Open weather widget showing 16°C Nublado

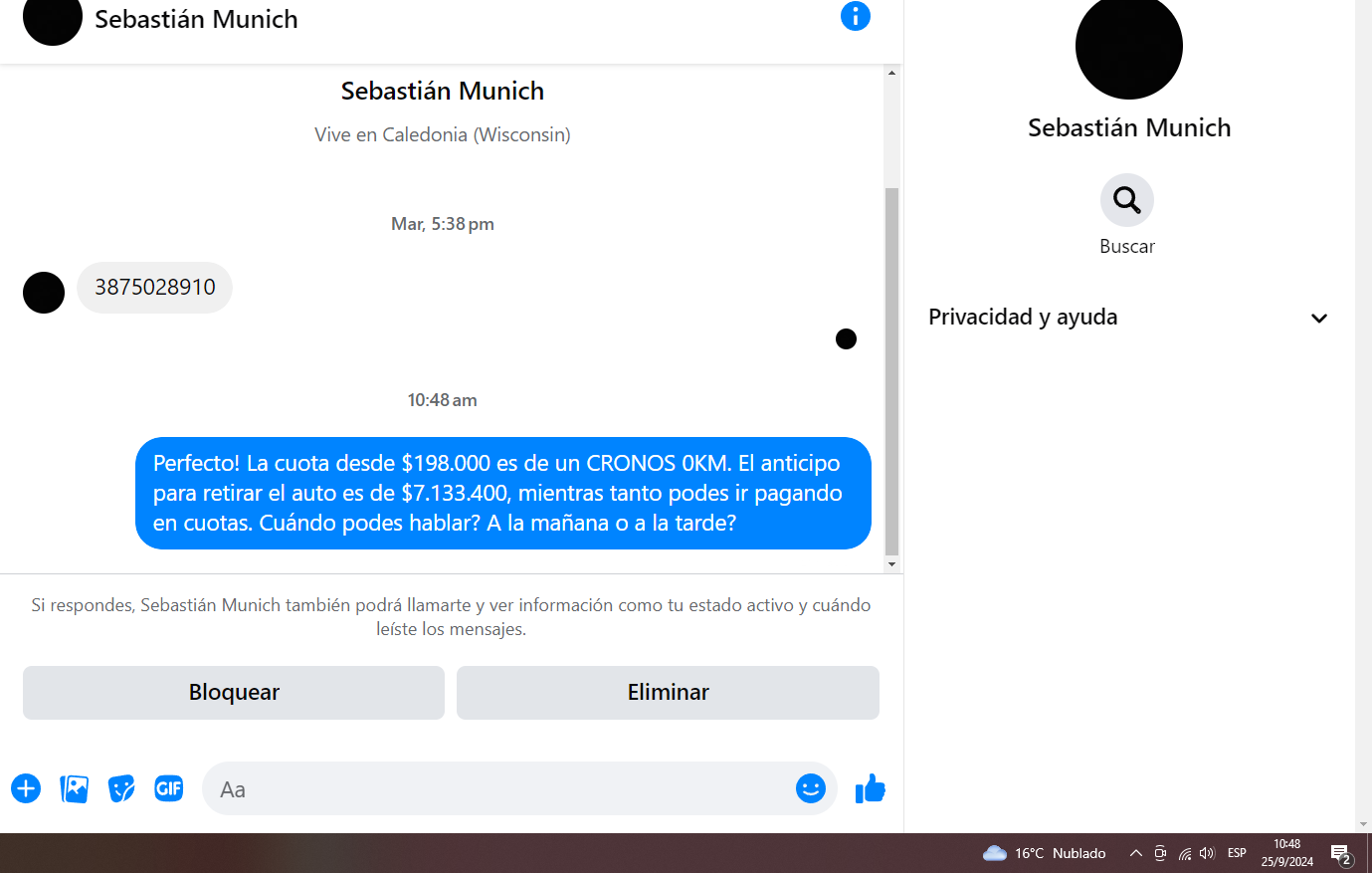pyautogui.click(x=1045, y=853)
